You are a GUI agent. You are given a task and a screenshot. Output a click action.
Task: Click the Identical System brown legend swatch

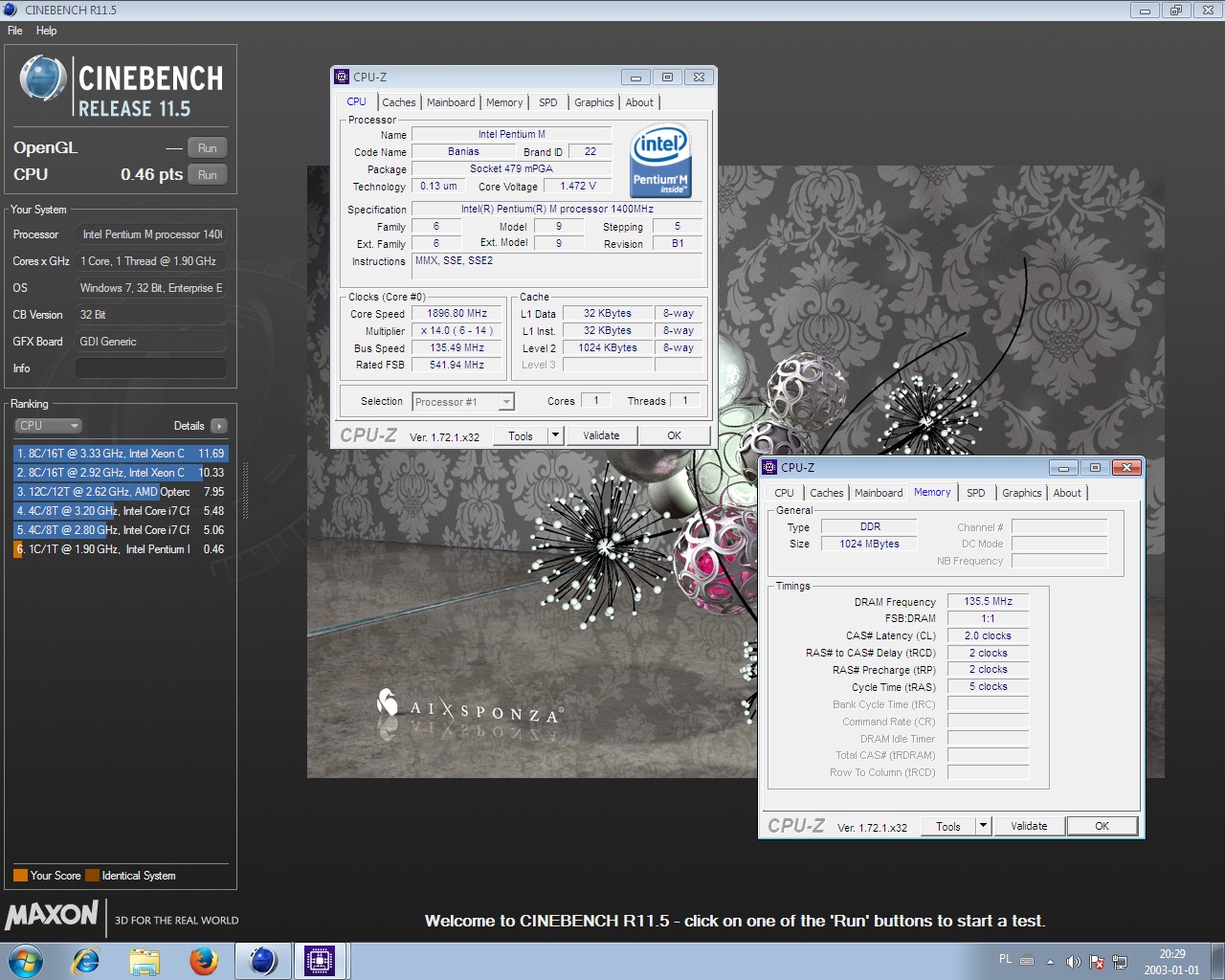click(92, 876)
